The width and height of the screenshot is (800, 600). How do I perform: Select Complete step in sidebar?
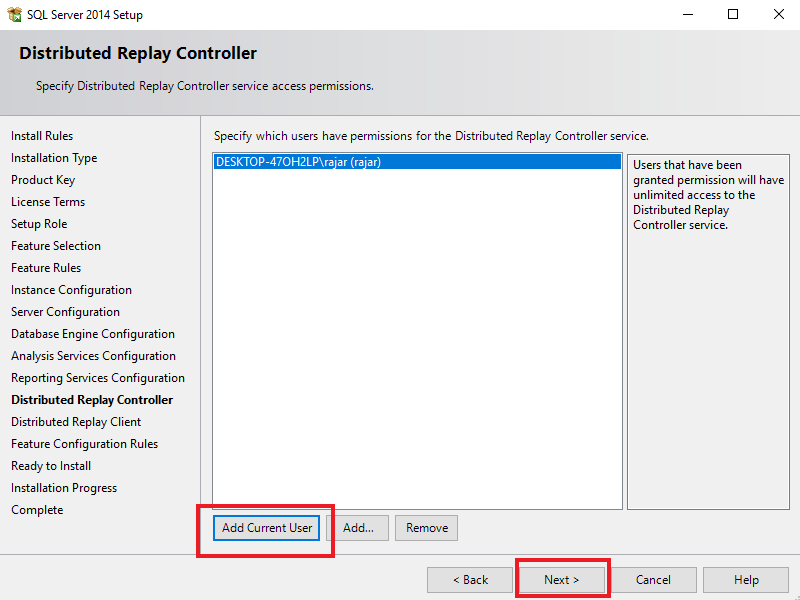coord(37,510)
